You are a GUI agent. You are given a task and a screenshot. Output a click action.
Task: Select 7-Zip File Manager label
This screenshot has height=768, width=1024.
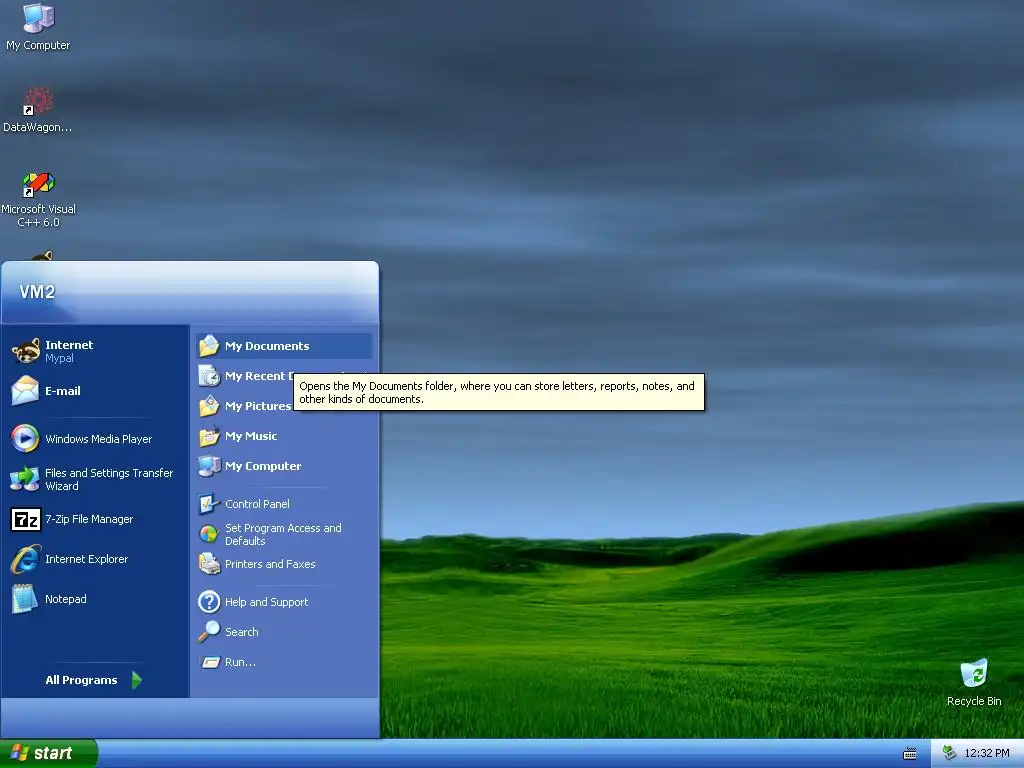[89, 519]
